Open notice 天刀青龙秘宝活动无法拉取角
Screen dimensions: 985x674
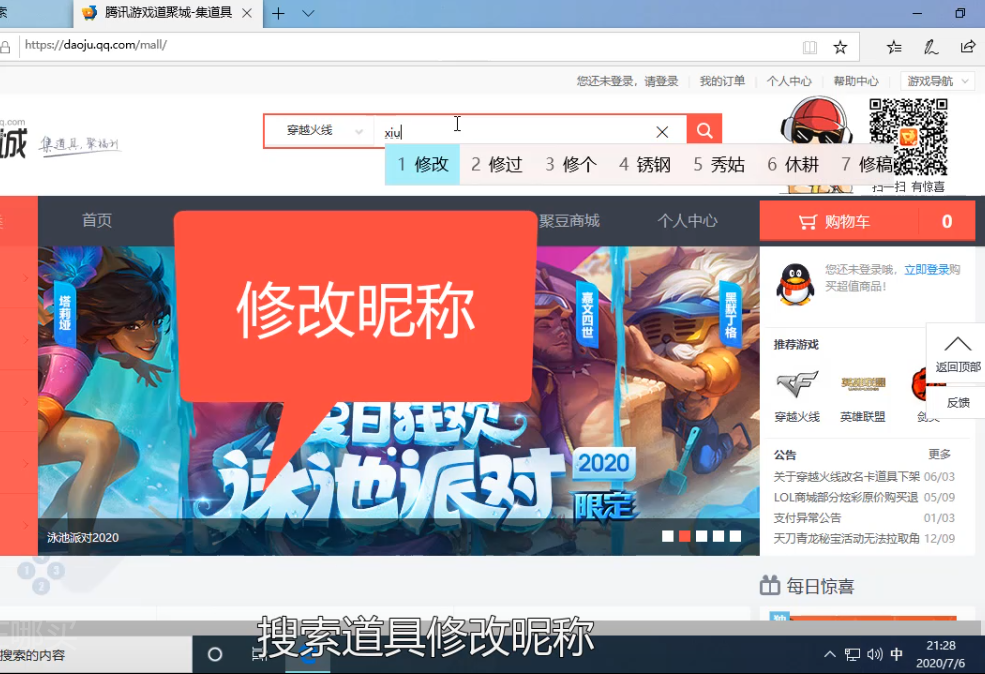click(846, 538)
